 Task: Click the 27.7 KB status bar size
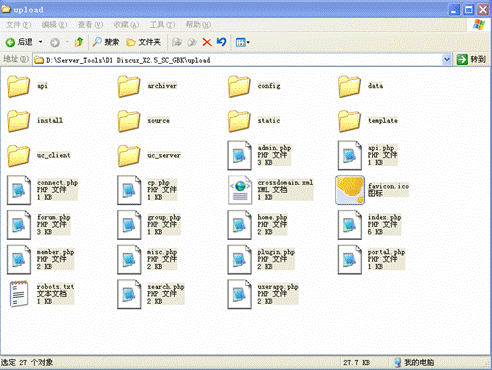[x=356, y=362]
